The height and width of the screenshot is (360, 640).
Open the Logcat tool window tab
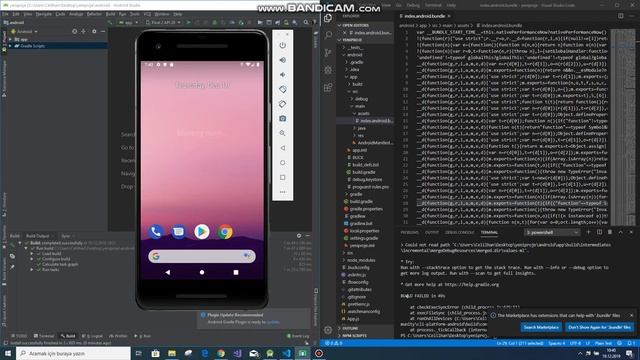click(93, 336)
